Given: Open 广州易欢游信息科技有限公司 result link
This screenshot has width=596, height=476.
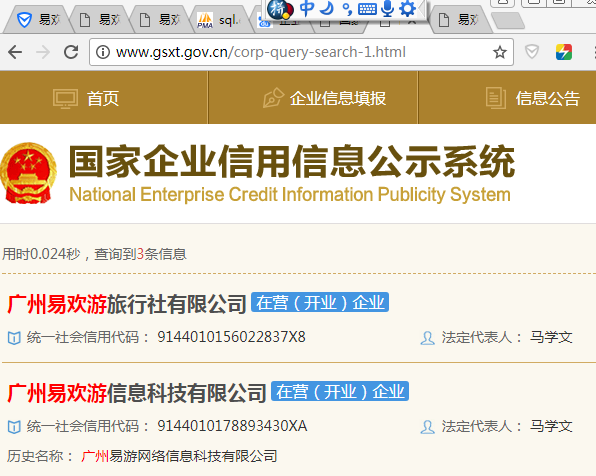Looking at the screenshot, I should click(x=137, y=393).
